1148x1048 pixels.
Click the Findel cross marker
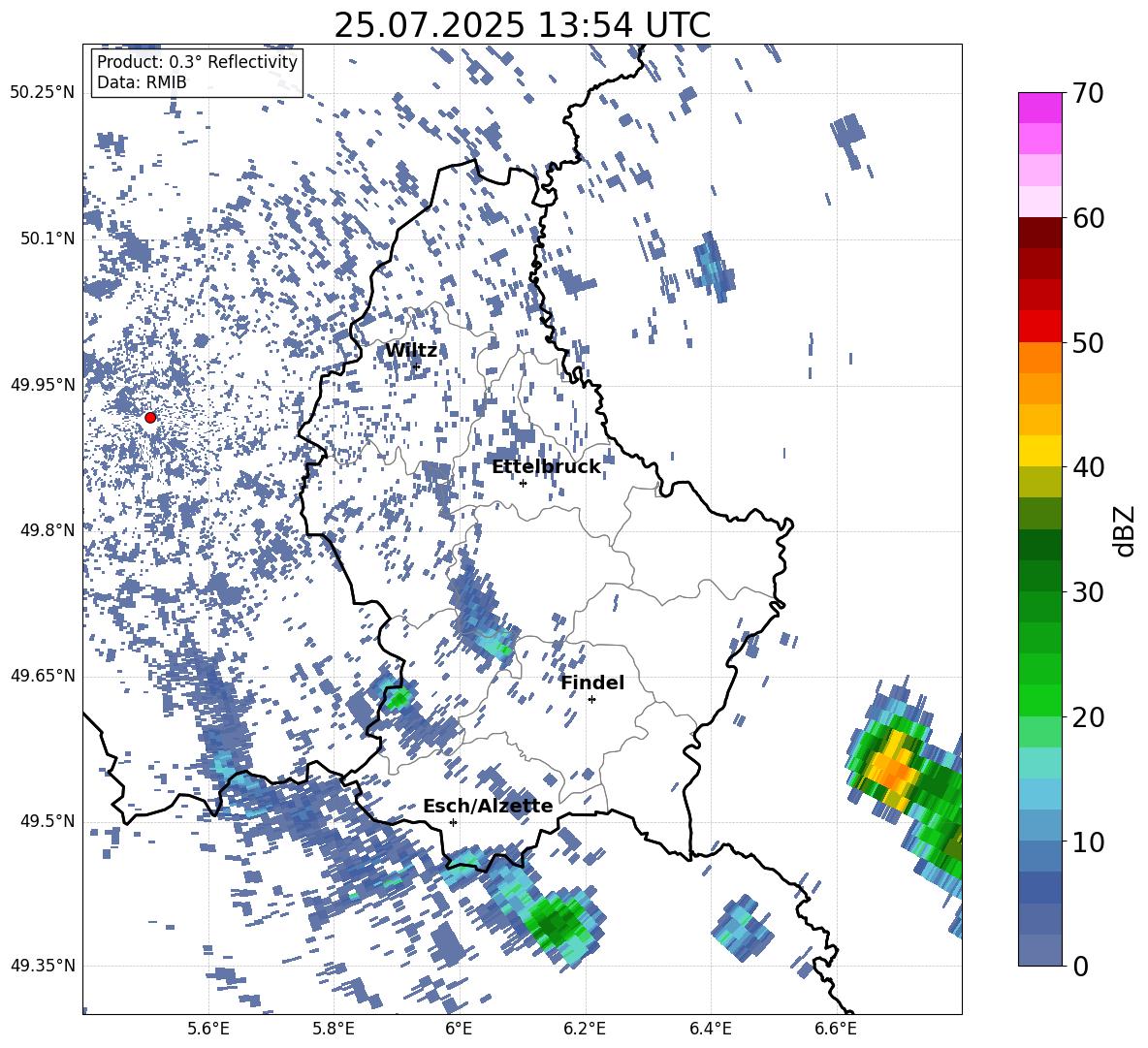(591, 700)
